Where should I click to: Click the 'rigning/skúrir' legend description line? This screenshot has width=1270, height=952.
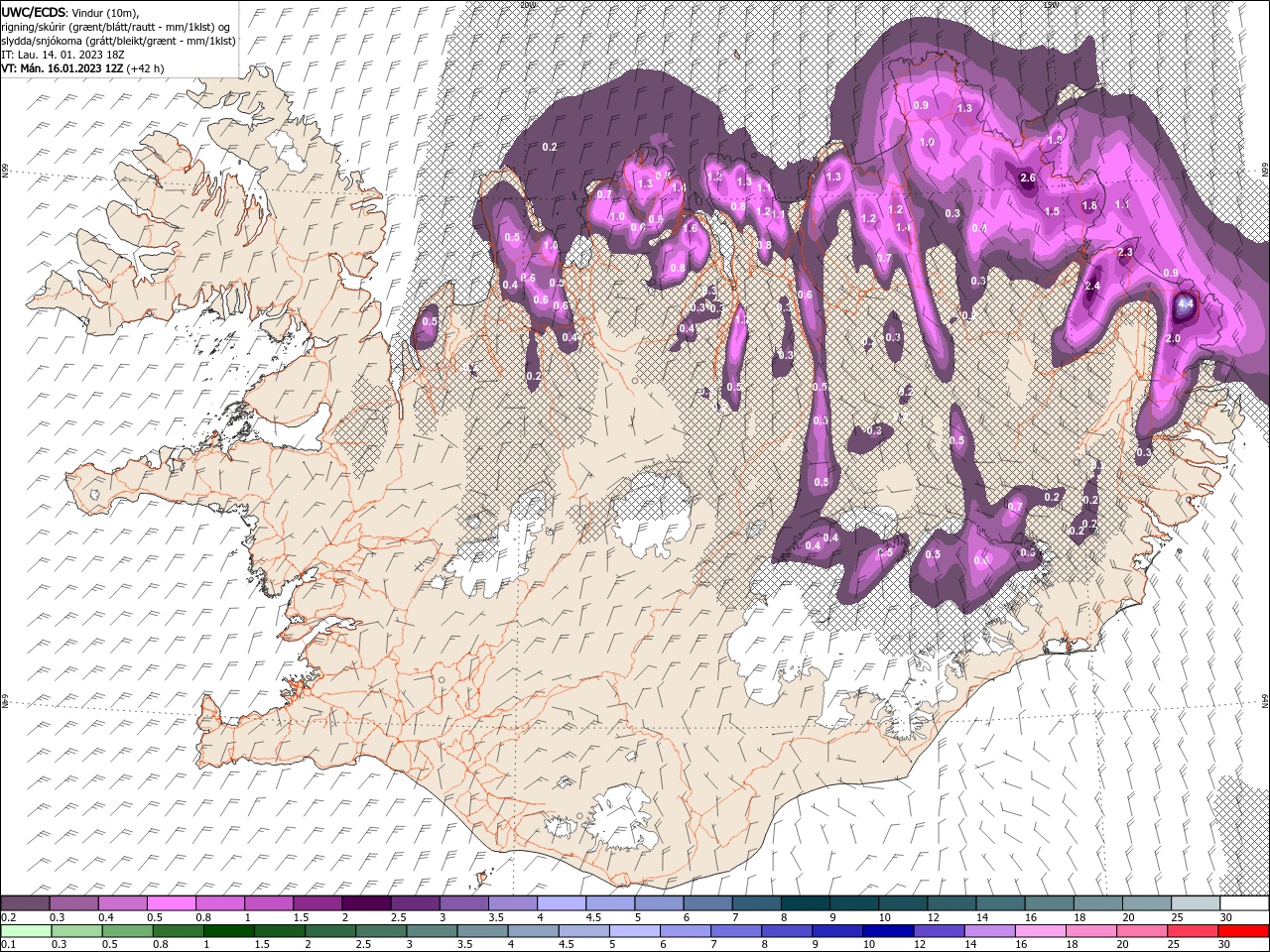(116, 27)
